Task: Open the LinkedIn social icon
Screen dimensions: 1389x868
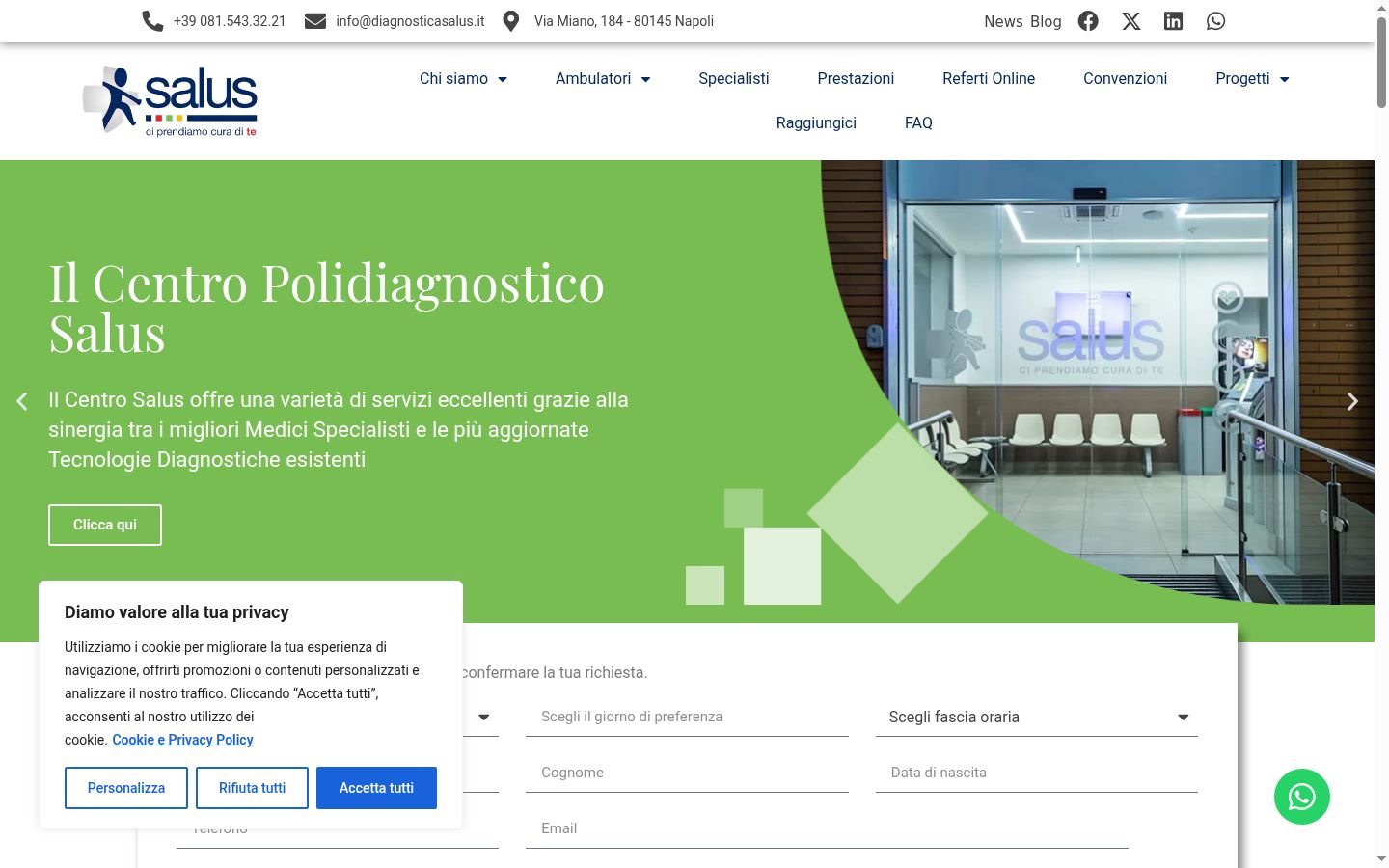Action: pos(1173,21)
